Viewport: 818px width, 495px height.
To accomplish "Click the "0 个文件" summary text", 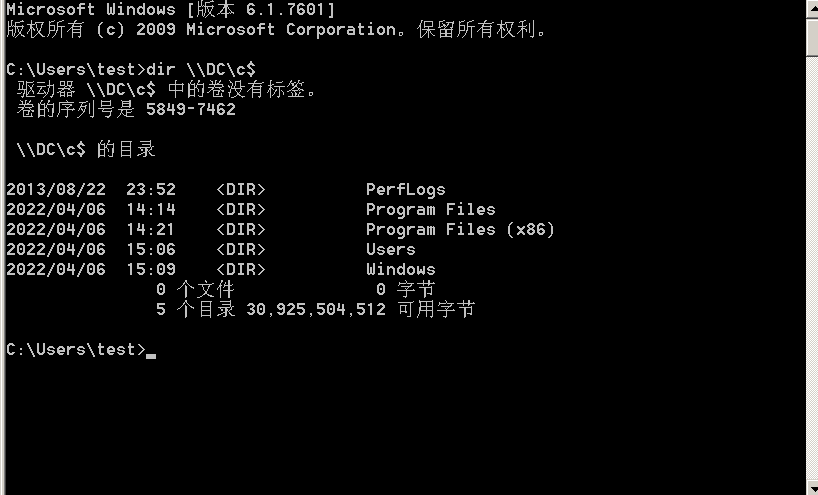I will pos(195,290).
